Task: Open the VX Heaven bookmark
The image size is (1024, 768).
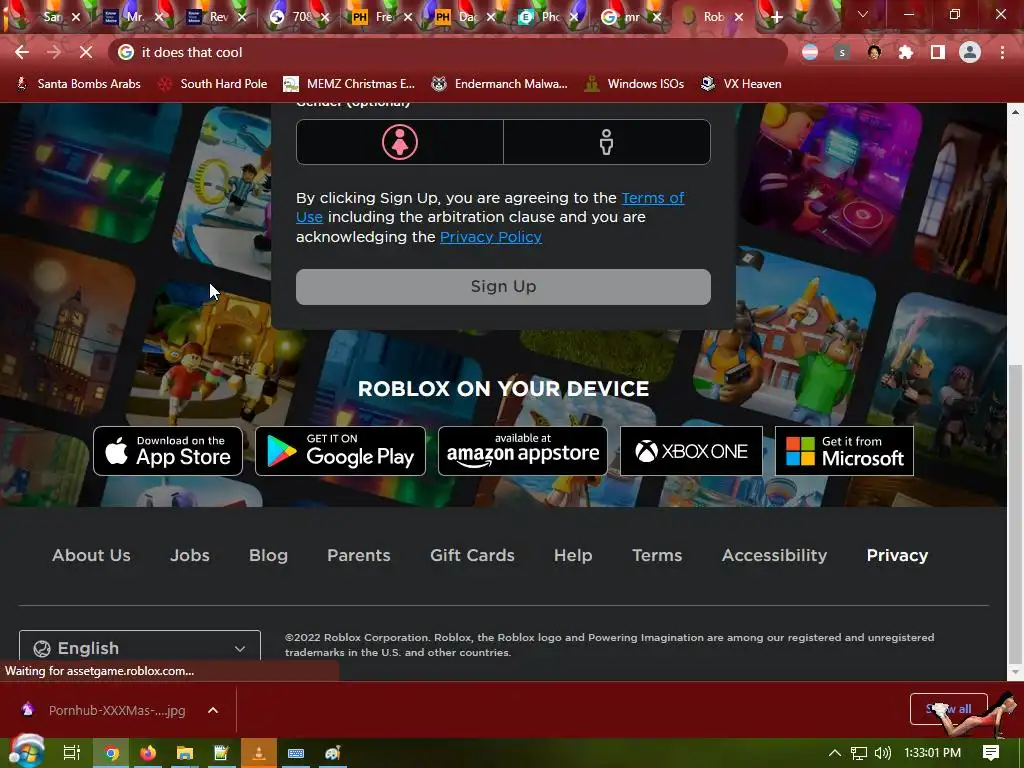Action: point(741,84)
